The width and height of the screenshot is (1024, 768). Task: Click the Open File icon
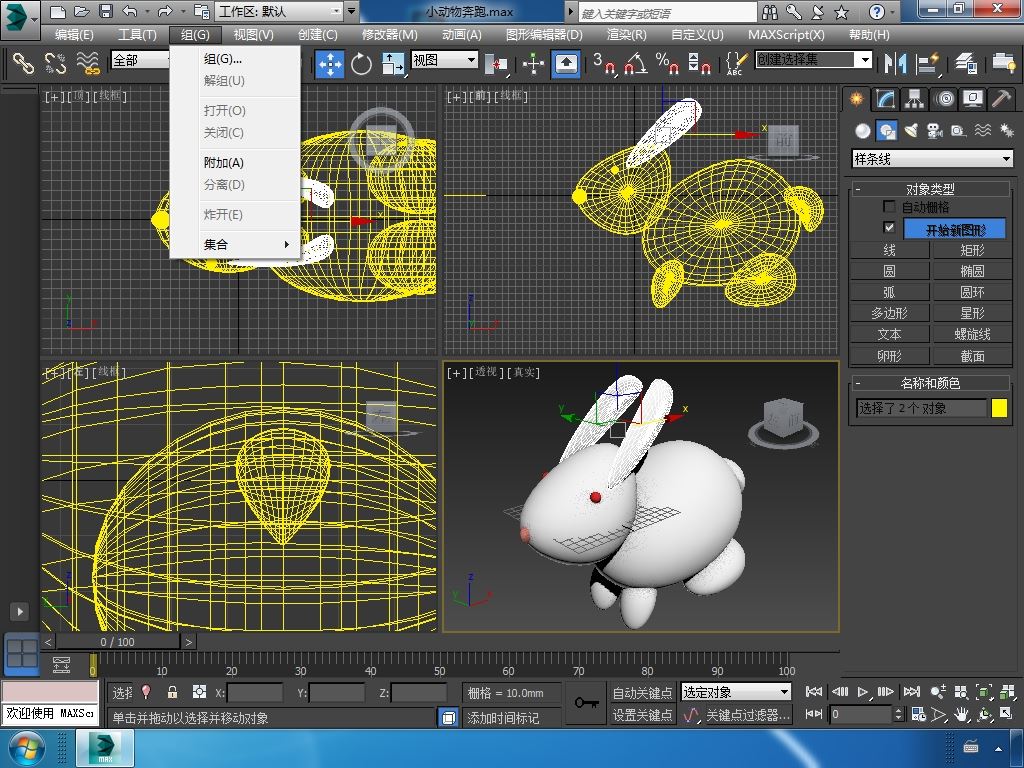pos(81,11)
